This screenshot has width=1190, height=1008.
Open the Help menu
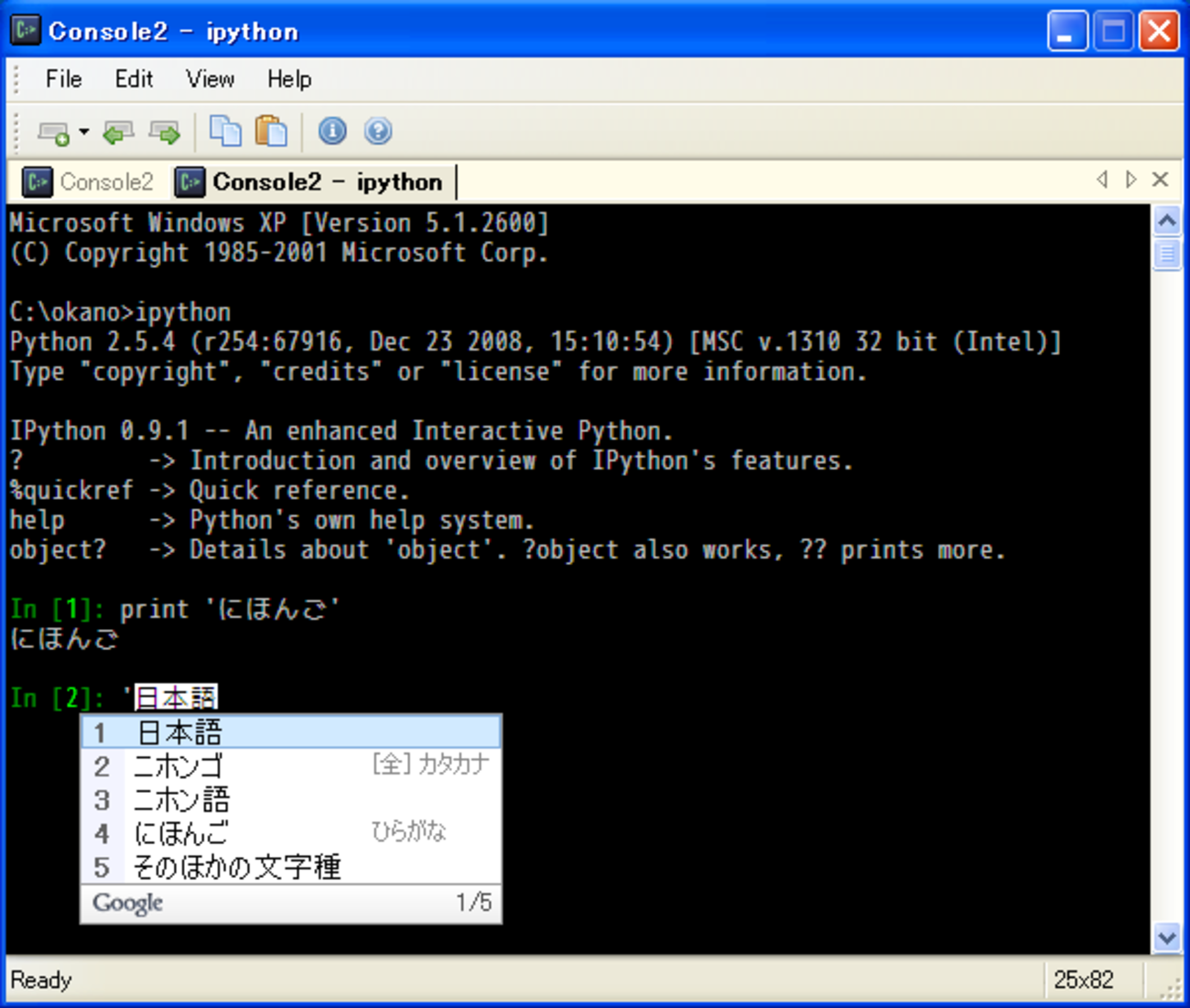coord(289,80)
